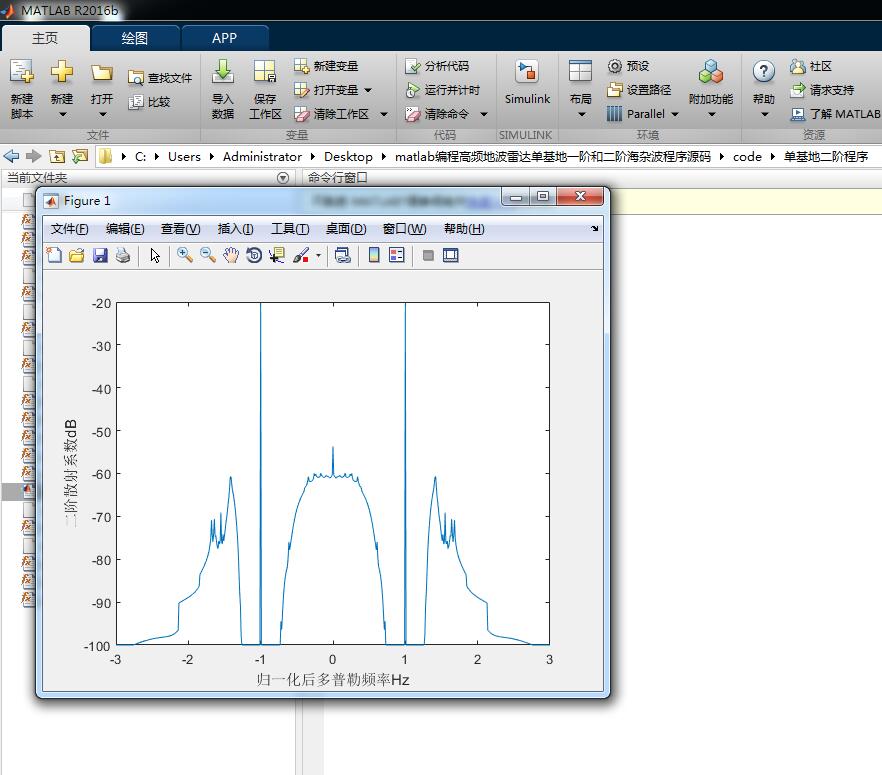Toggle the Data Cursor tool
Screen dimensions: 882x775
(277, 255)
